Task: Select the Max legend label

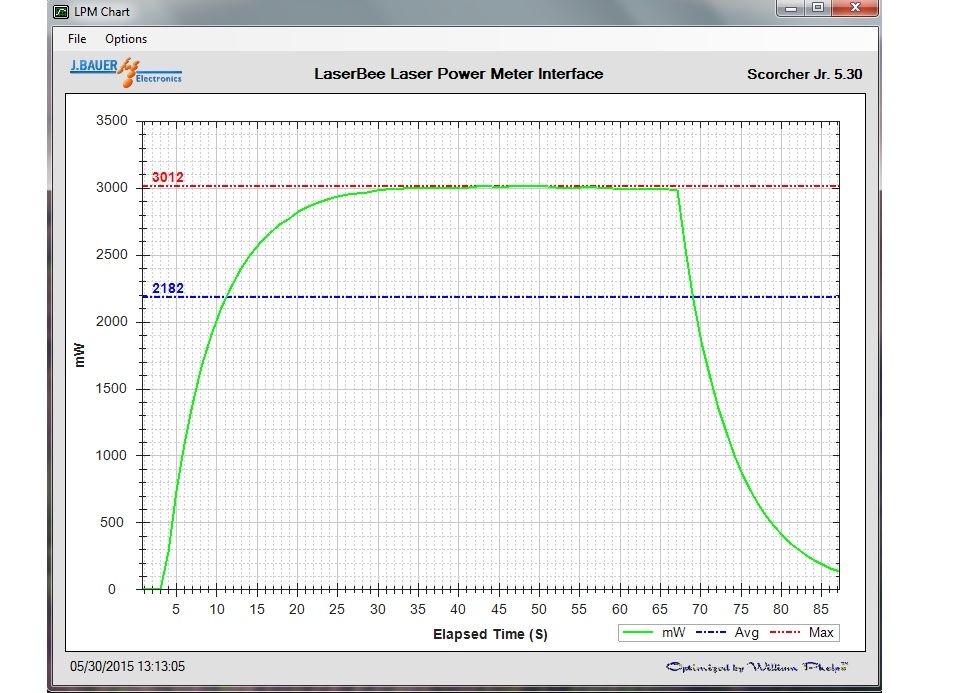Action: point(821,633)
